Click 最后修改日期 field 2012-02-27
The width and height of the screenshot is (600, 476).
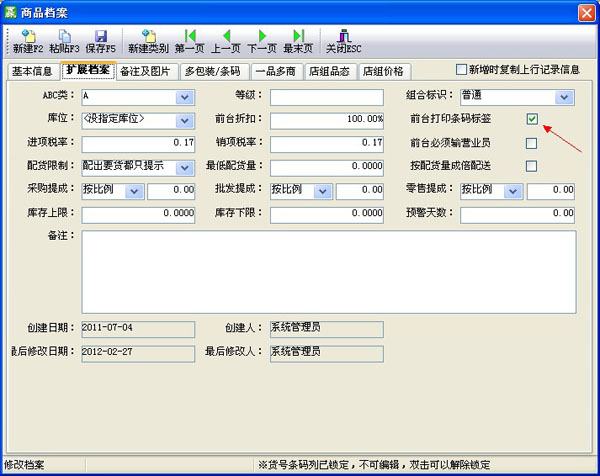click(x=138, y=354)
